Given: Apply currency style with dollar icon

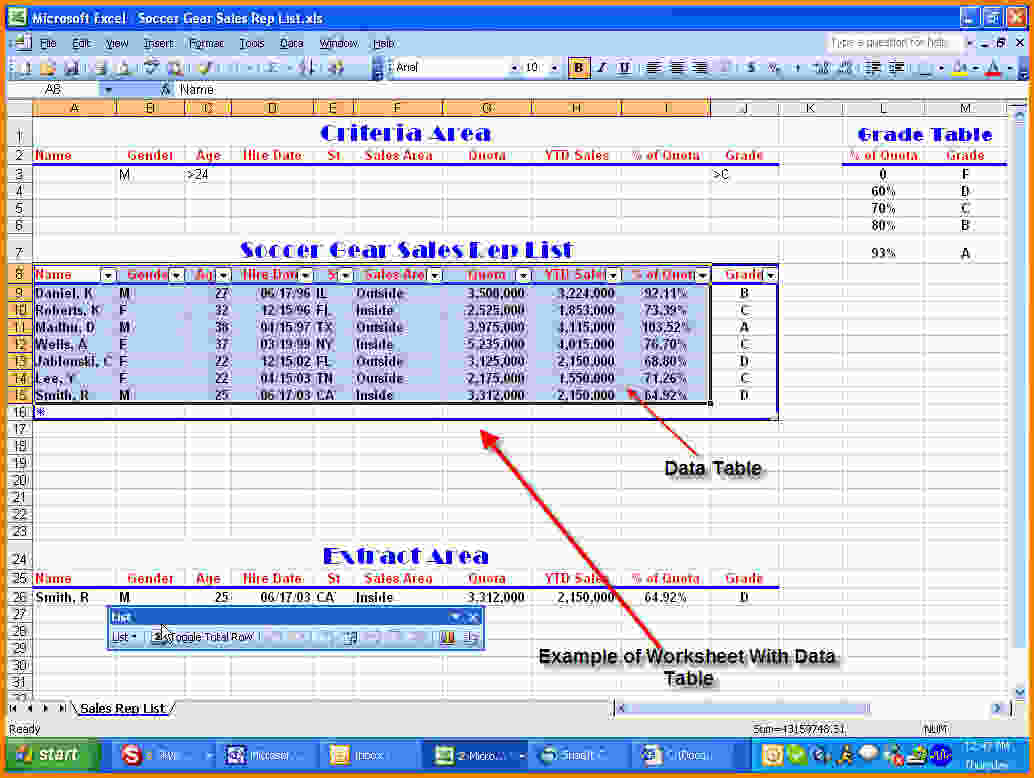Looking at the screenshot, I should pos(750,68).
